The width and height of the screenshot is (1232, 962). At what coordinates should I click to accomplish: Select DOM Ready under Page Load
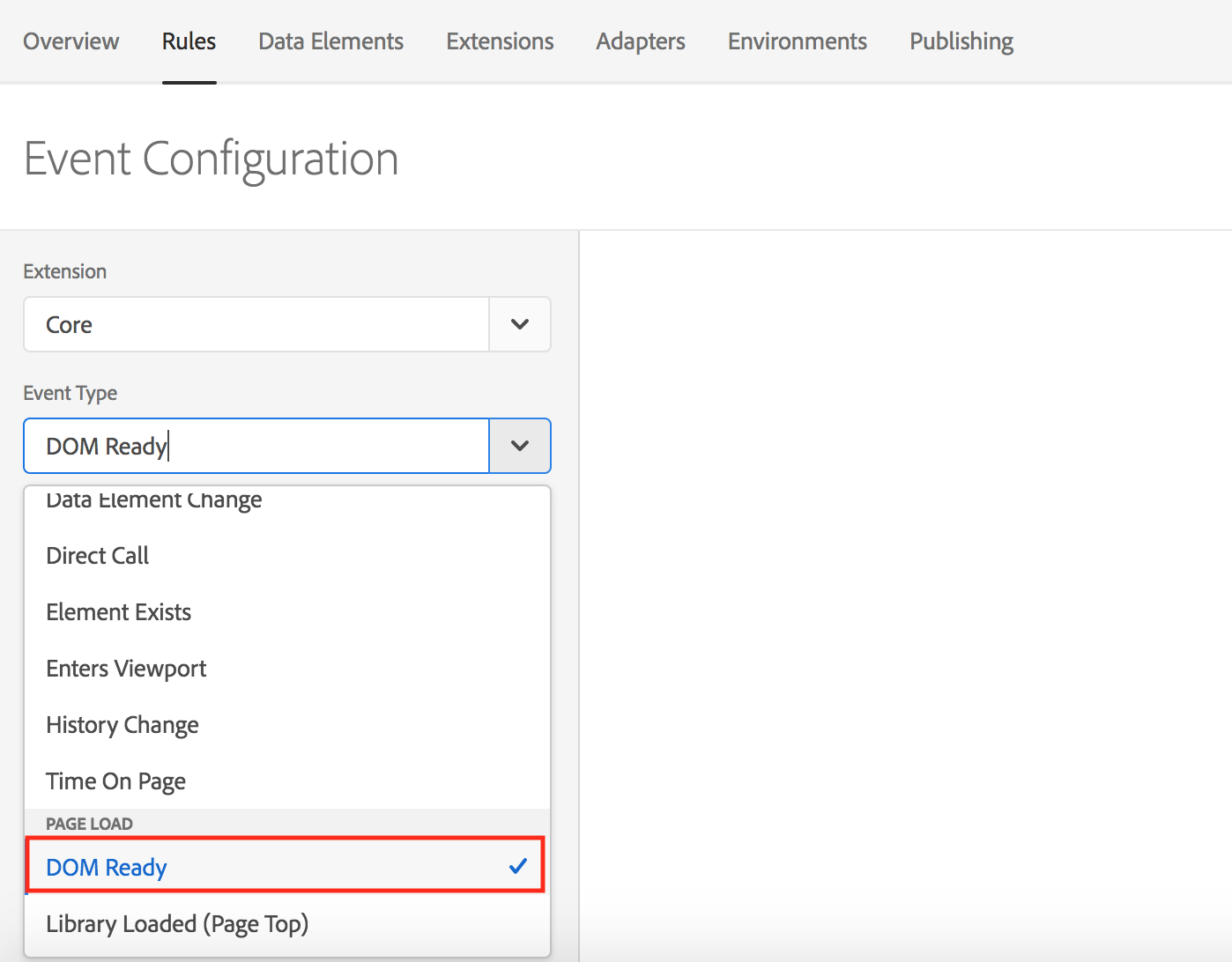287,867
